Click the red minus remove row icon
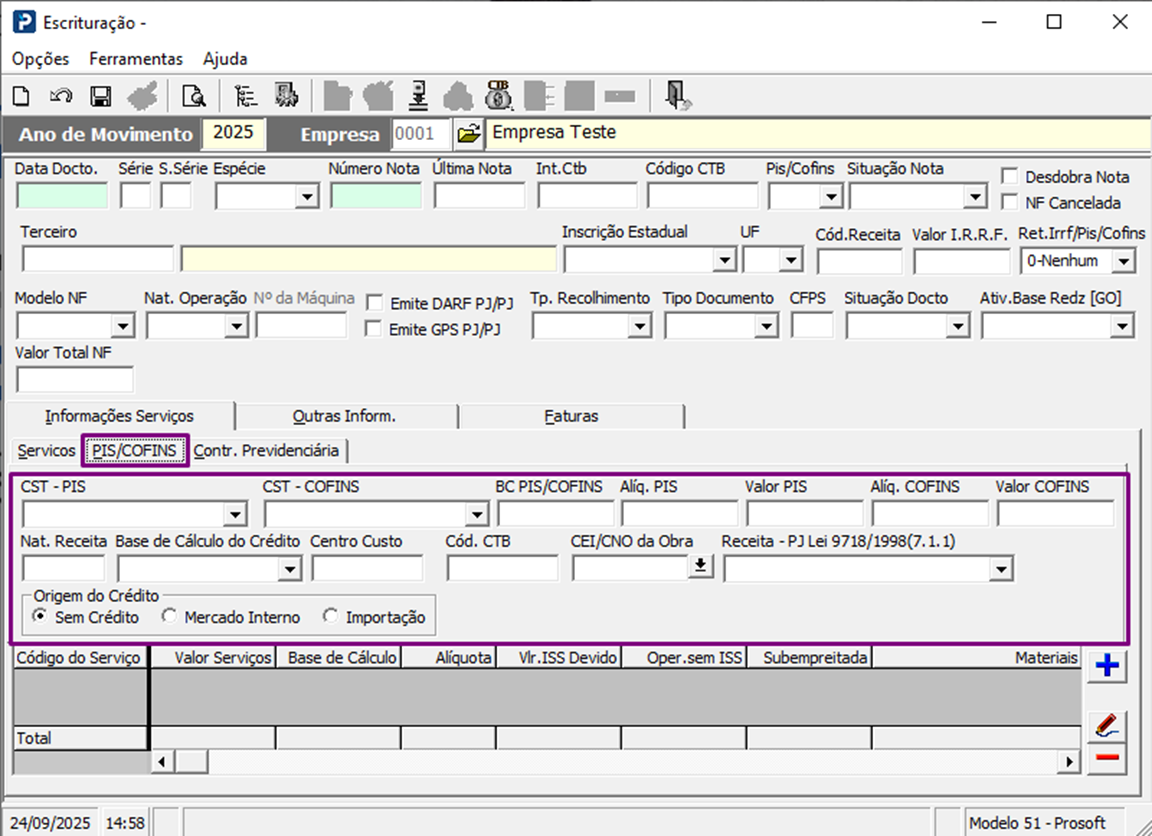Screen dimensions: 1152x836 pyautogui.click(x=1106, y=759)
